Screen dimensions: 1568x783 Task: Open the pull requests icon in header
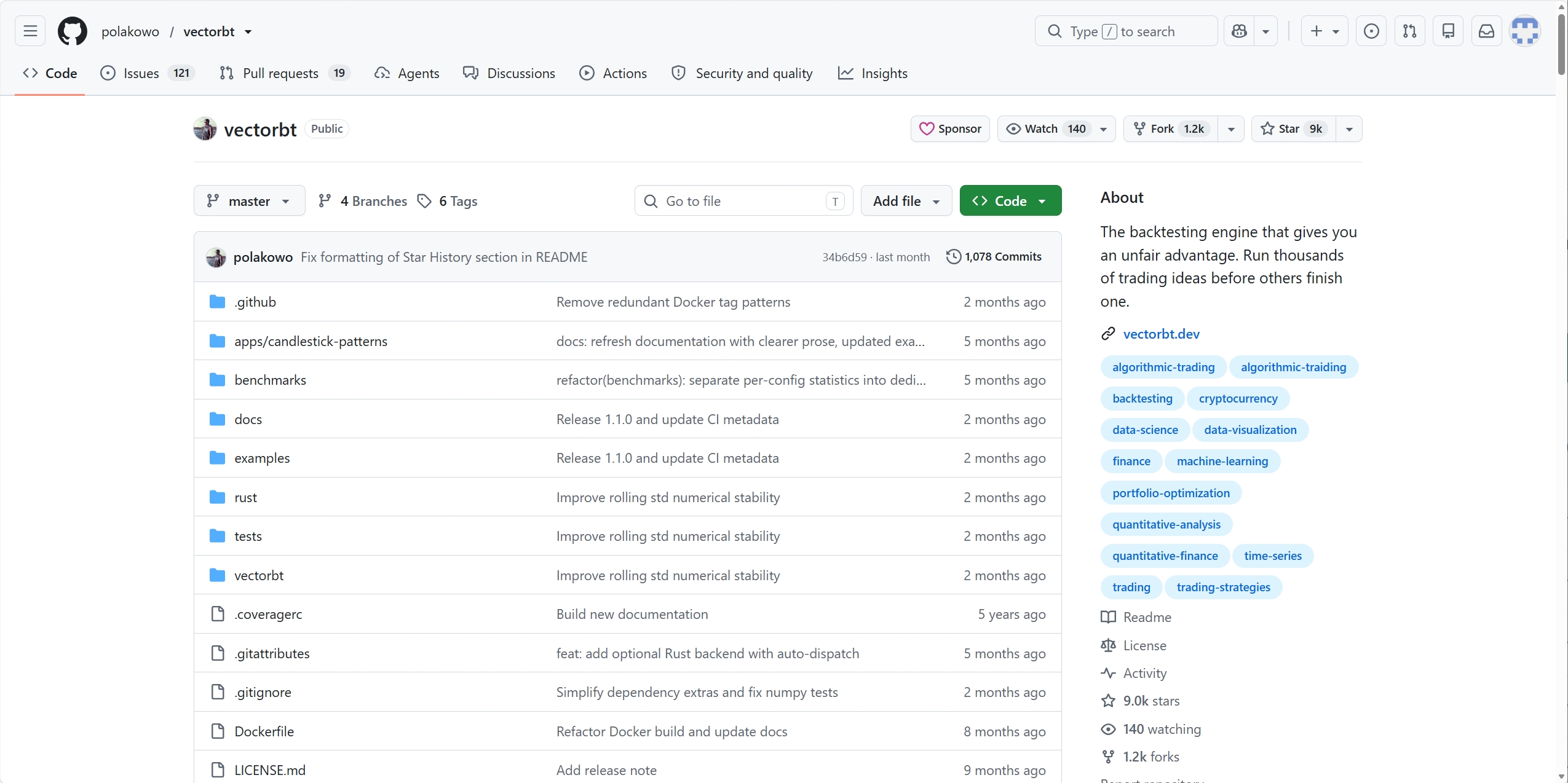1409,31
